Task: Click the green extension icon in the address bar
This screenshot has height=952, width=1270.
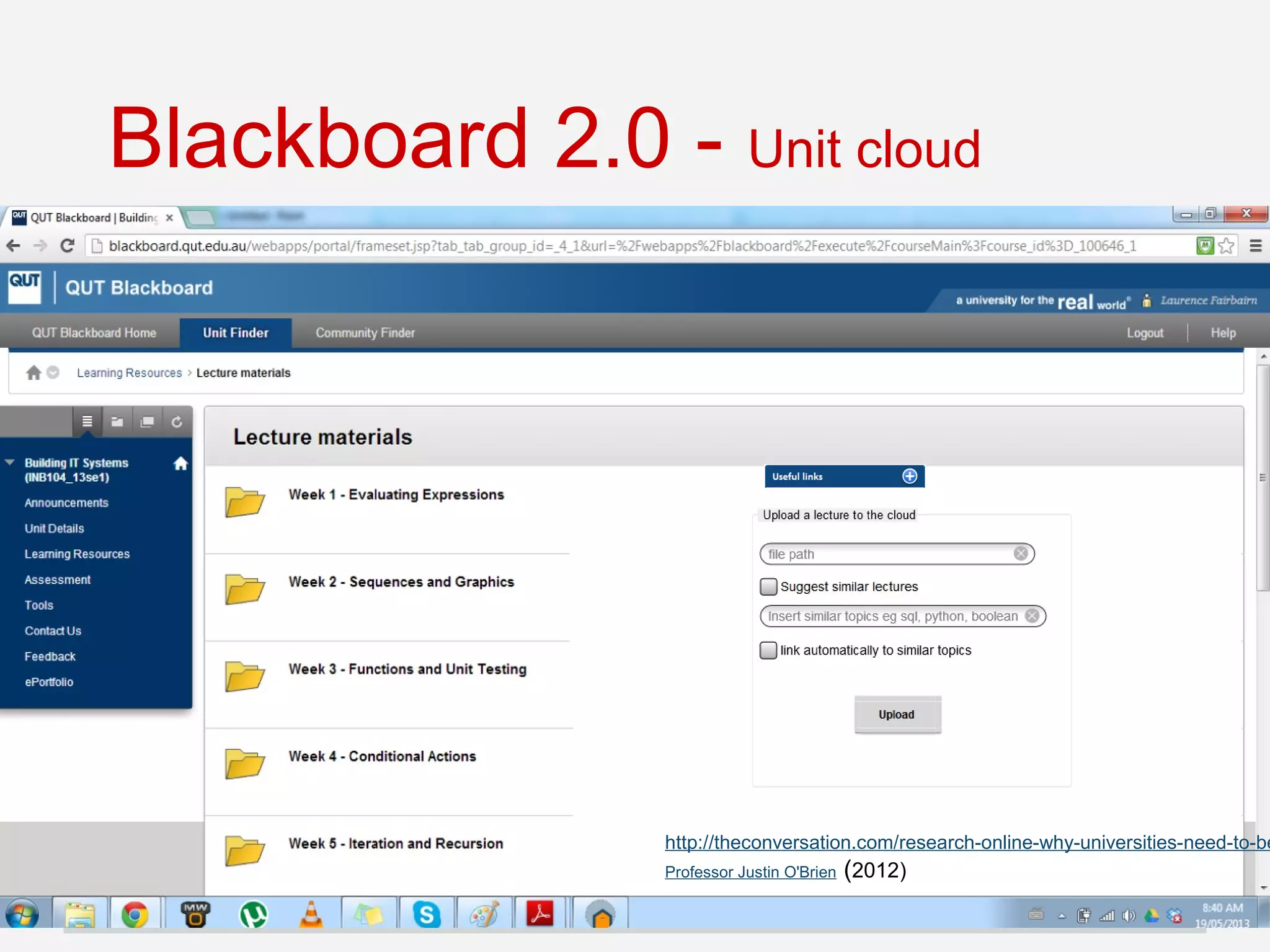Action: tap(1205, 246)
